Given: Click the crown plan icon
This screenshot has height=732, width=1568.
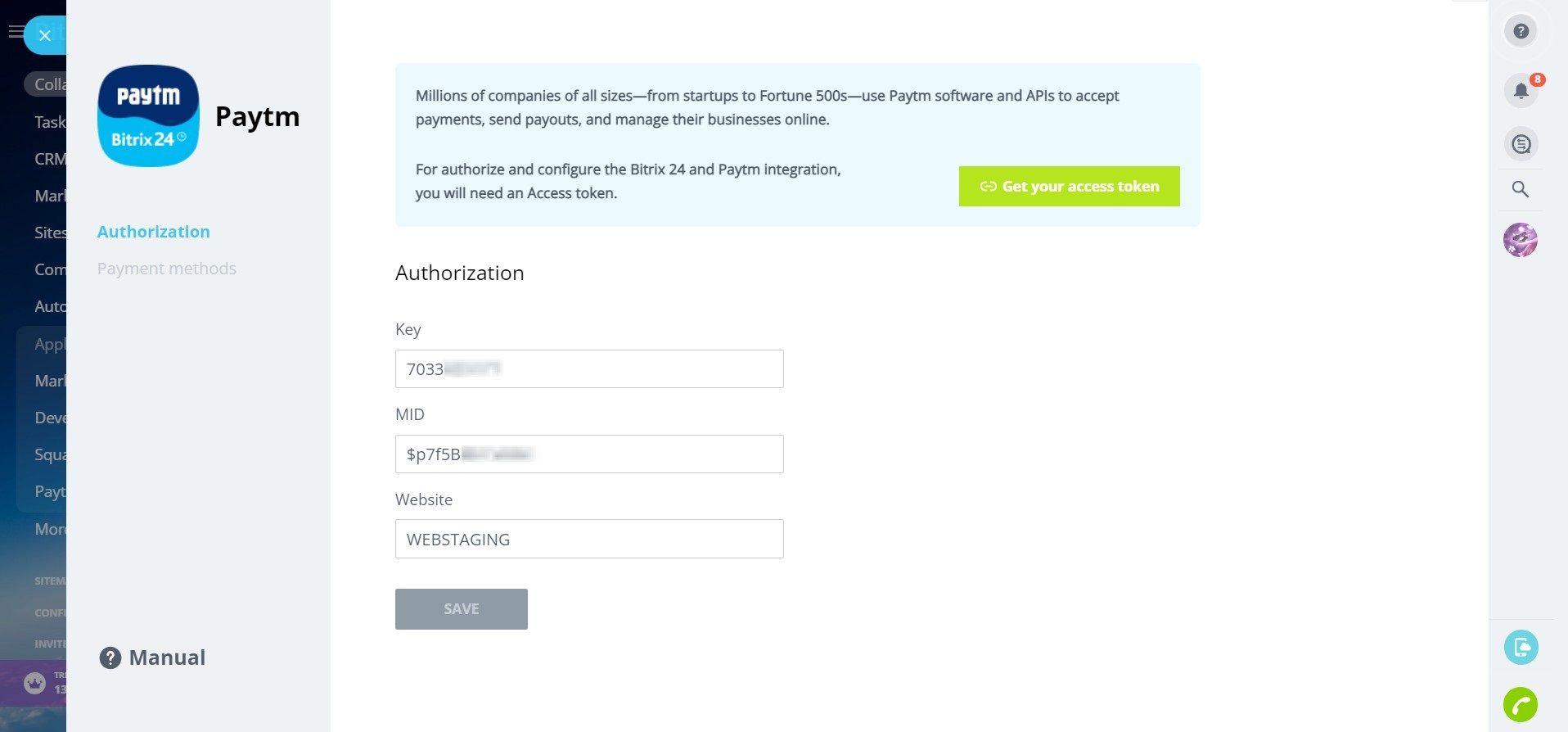Looking at the screenshot, I should click(34, 682).
